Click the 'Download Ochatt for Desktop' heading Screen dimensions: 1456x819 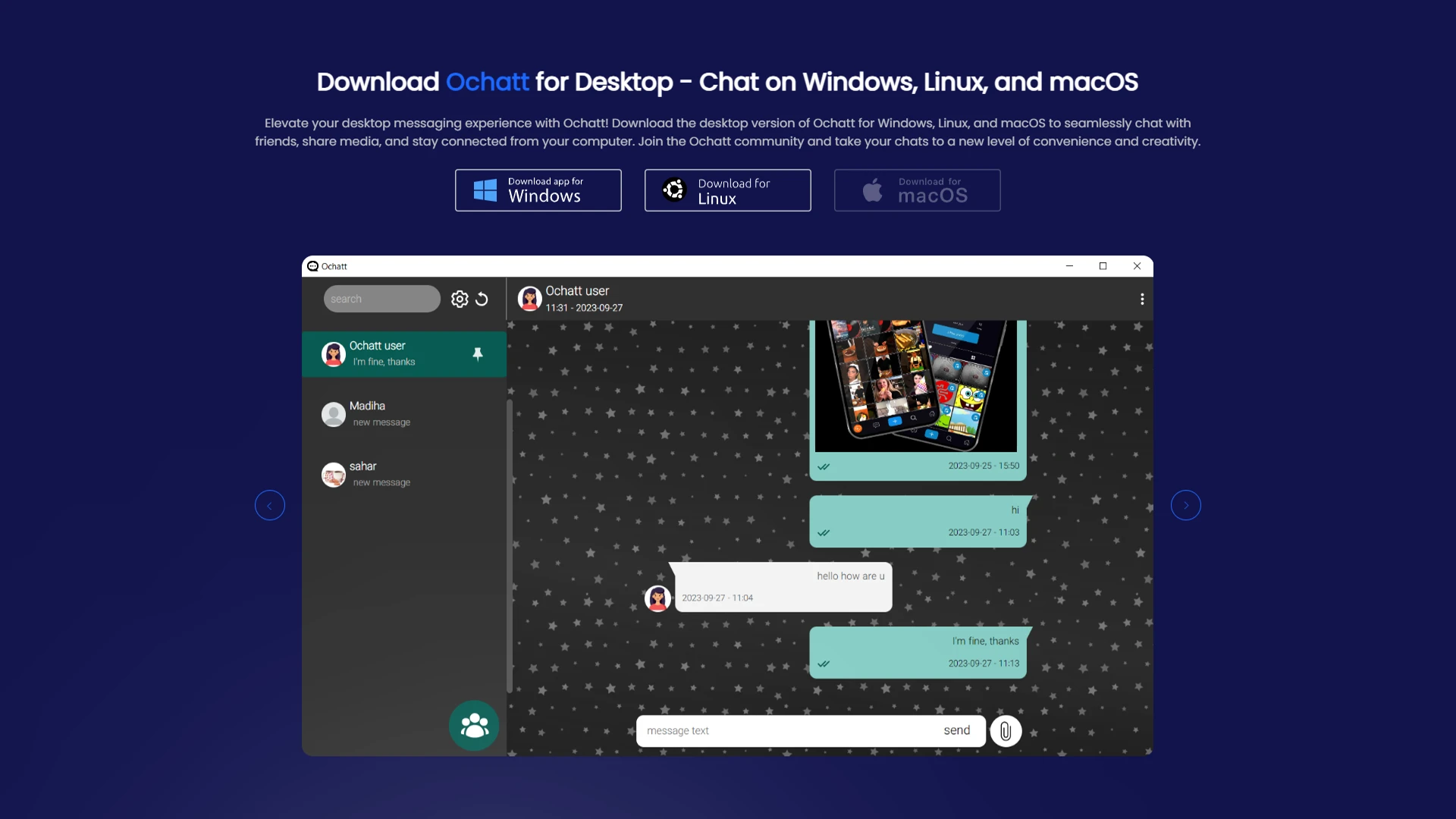(727, 82)
